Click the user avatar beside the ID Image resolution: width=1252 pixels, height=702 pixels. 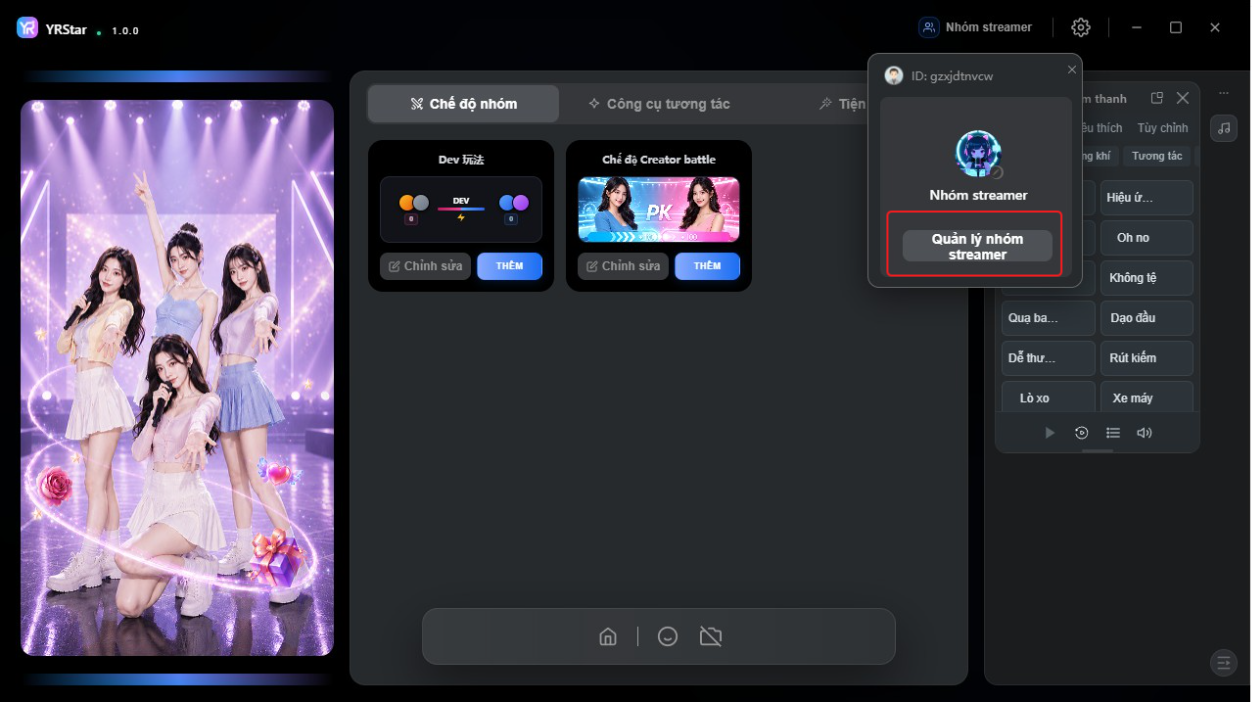(894, 76)
